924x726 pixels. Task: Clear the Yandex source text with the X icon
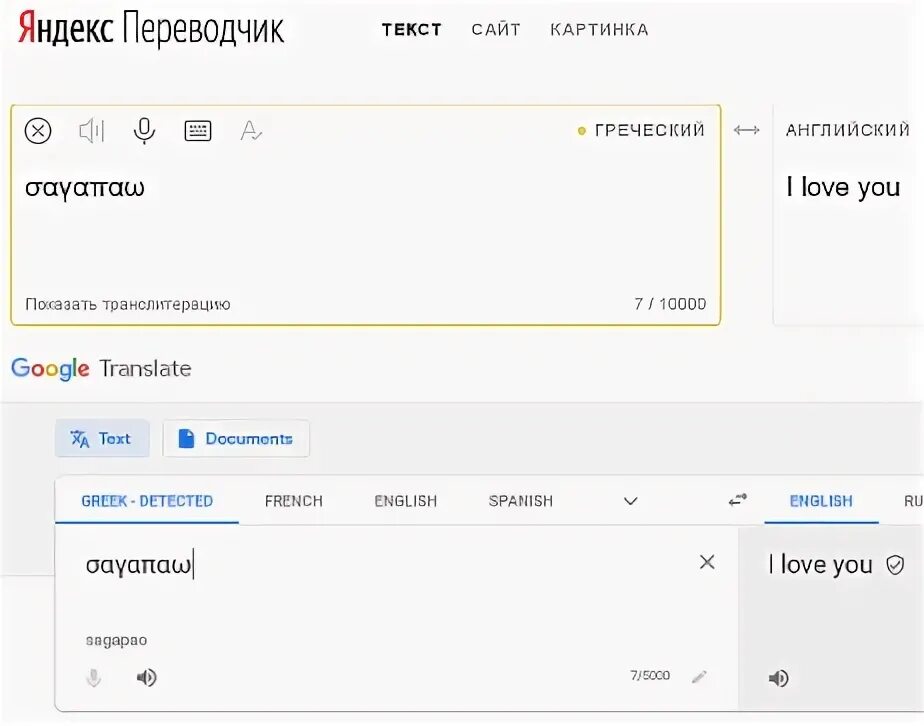tap(38, 130)
